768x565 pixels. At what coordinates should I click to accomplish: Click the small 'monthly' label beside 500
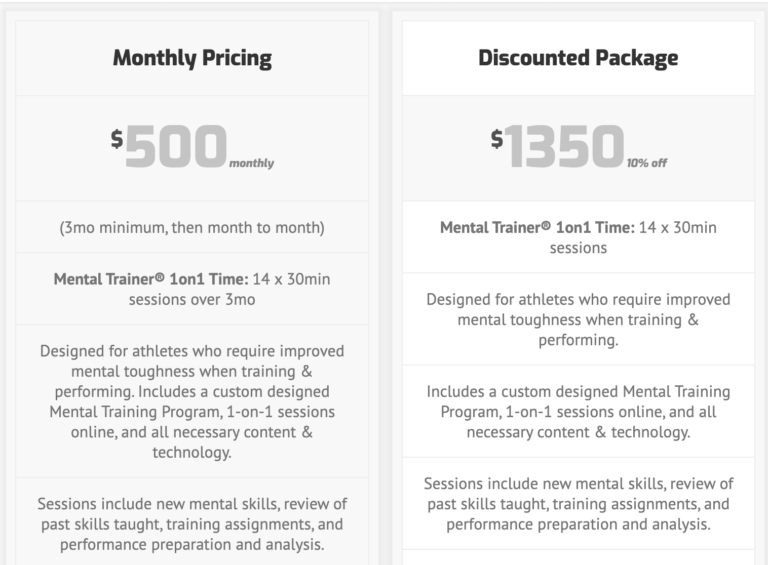251,163
